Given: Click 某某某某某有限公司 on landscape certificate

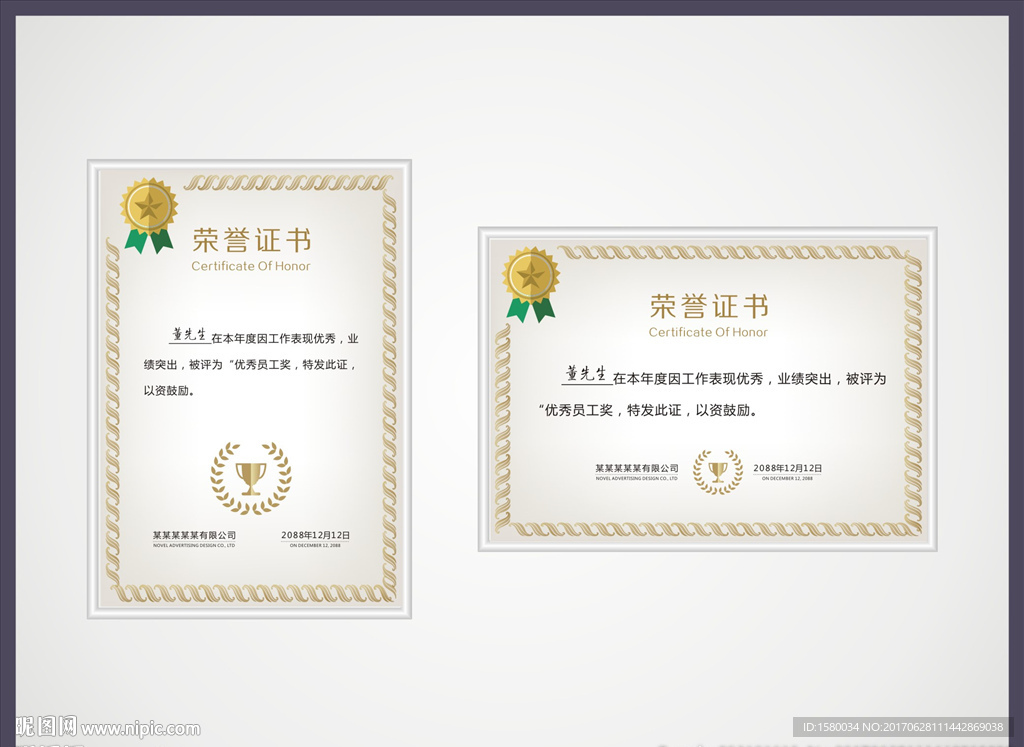Looking at the screenshot, I should coord(637,468).
